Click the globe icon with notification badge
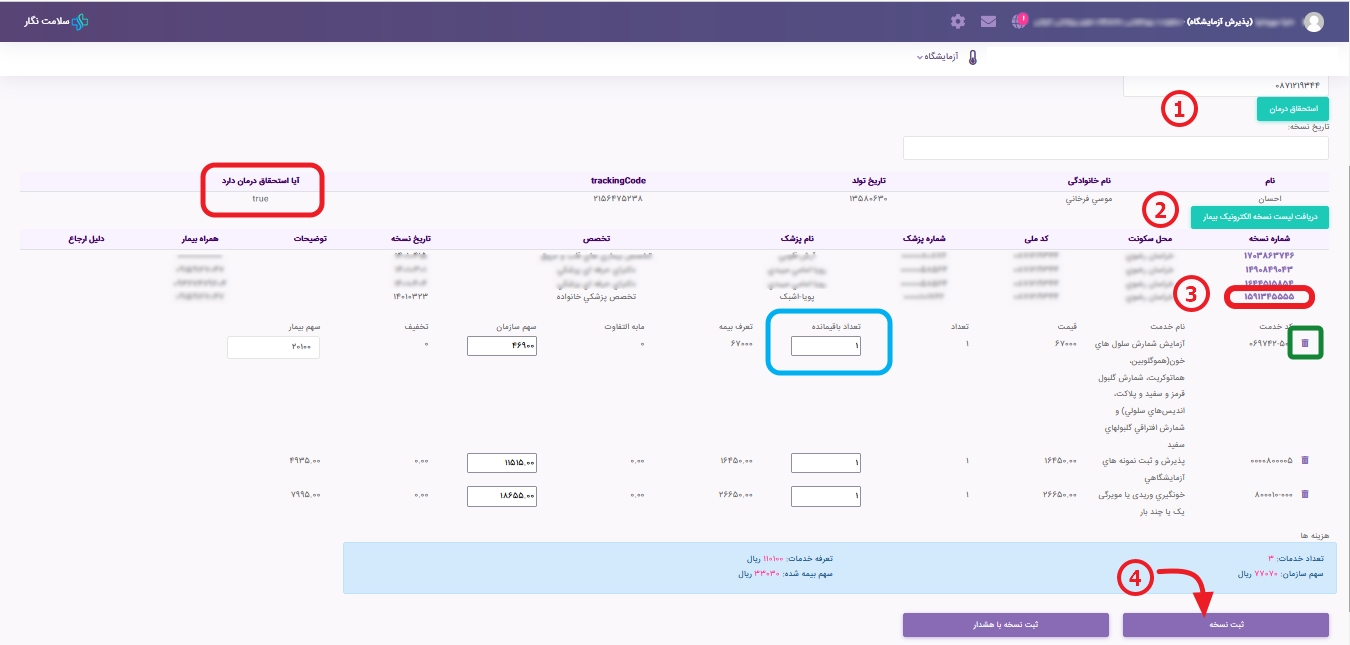The image size is (1350, 645). (1019, 21)
